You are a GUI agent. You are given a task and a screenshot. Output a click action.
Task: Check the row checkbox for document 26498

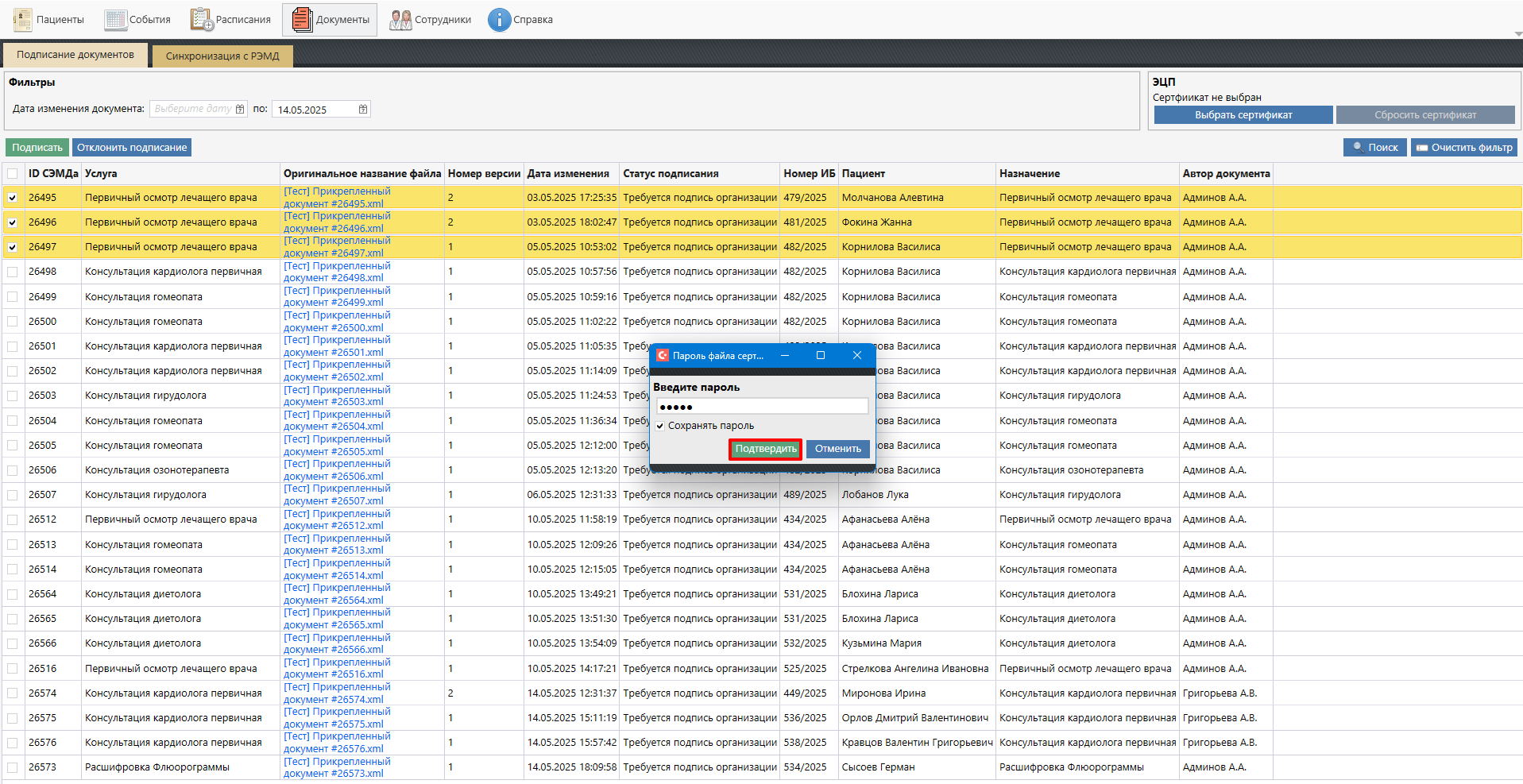[x=13, y=272]
